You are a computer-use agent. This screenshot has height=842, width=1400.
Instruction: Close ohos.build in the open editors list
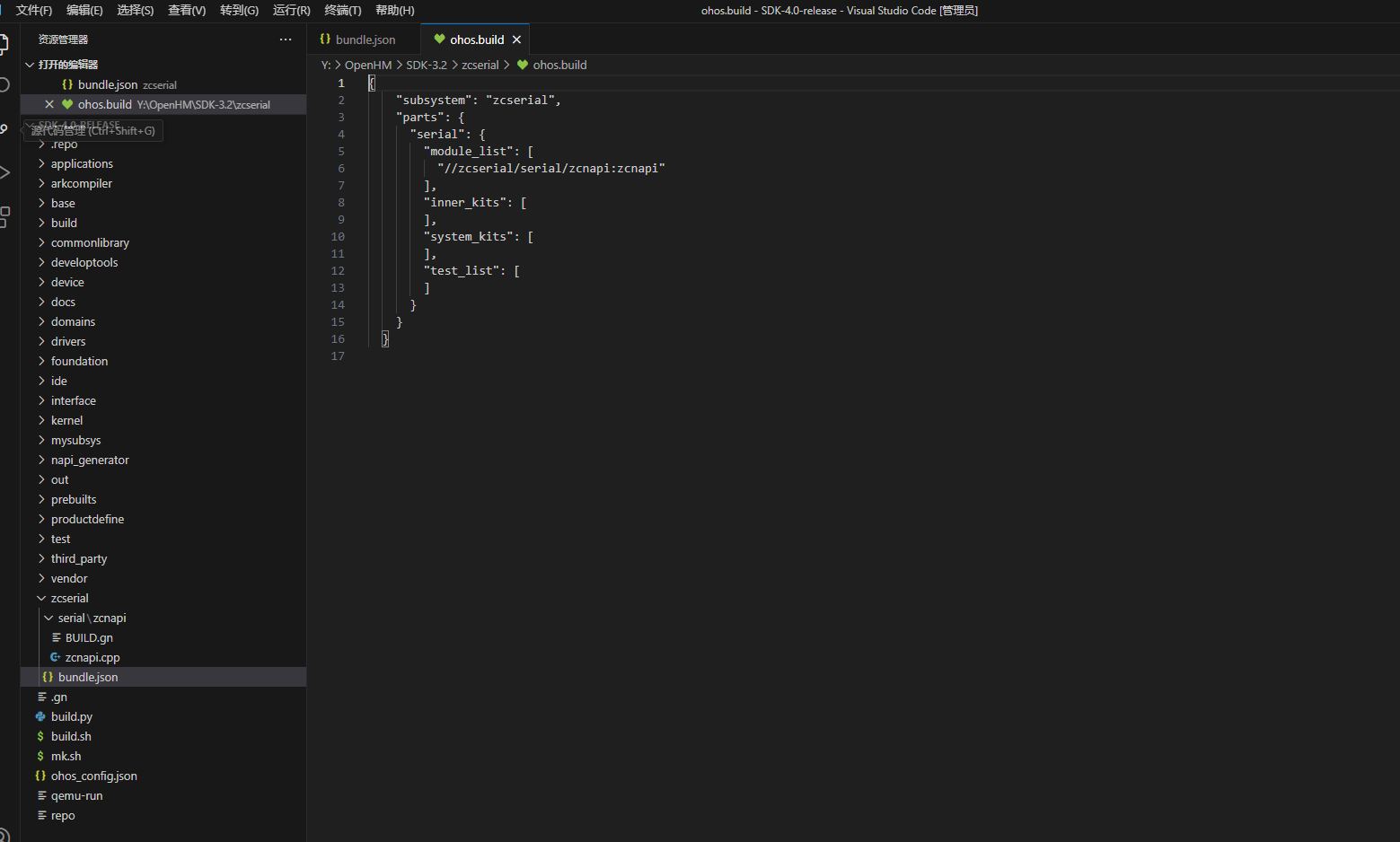click(49, 104)
